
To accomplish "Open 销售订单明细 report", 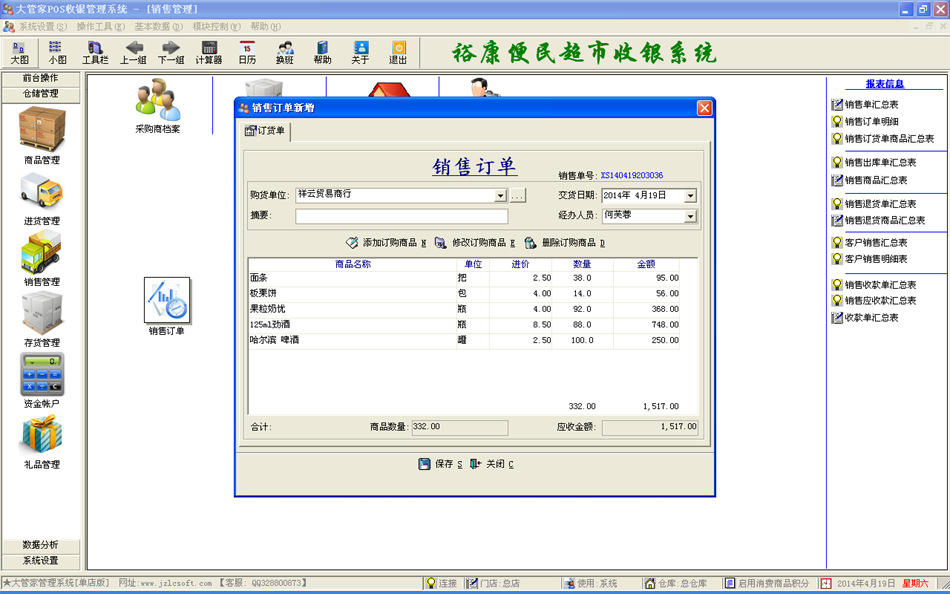I will click(865, 121).
